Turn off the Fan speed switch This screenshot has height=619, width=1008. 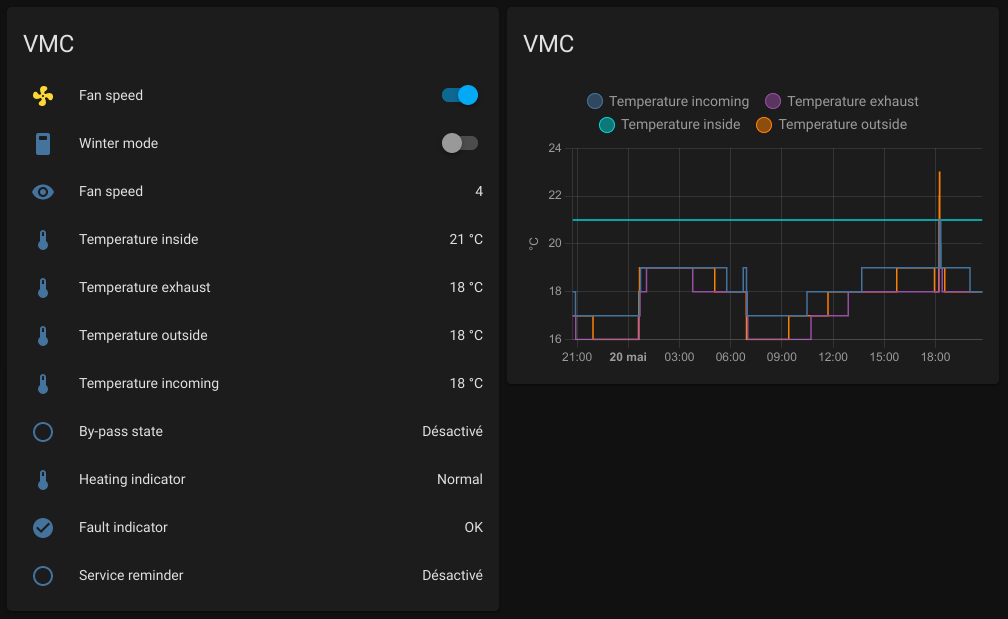(x=460, y=96)
